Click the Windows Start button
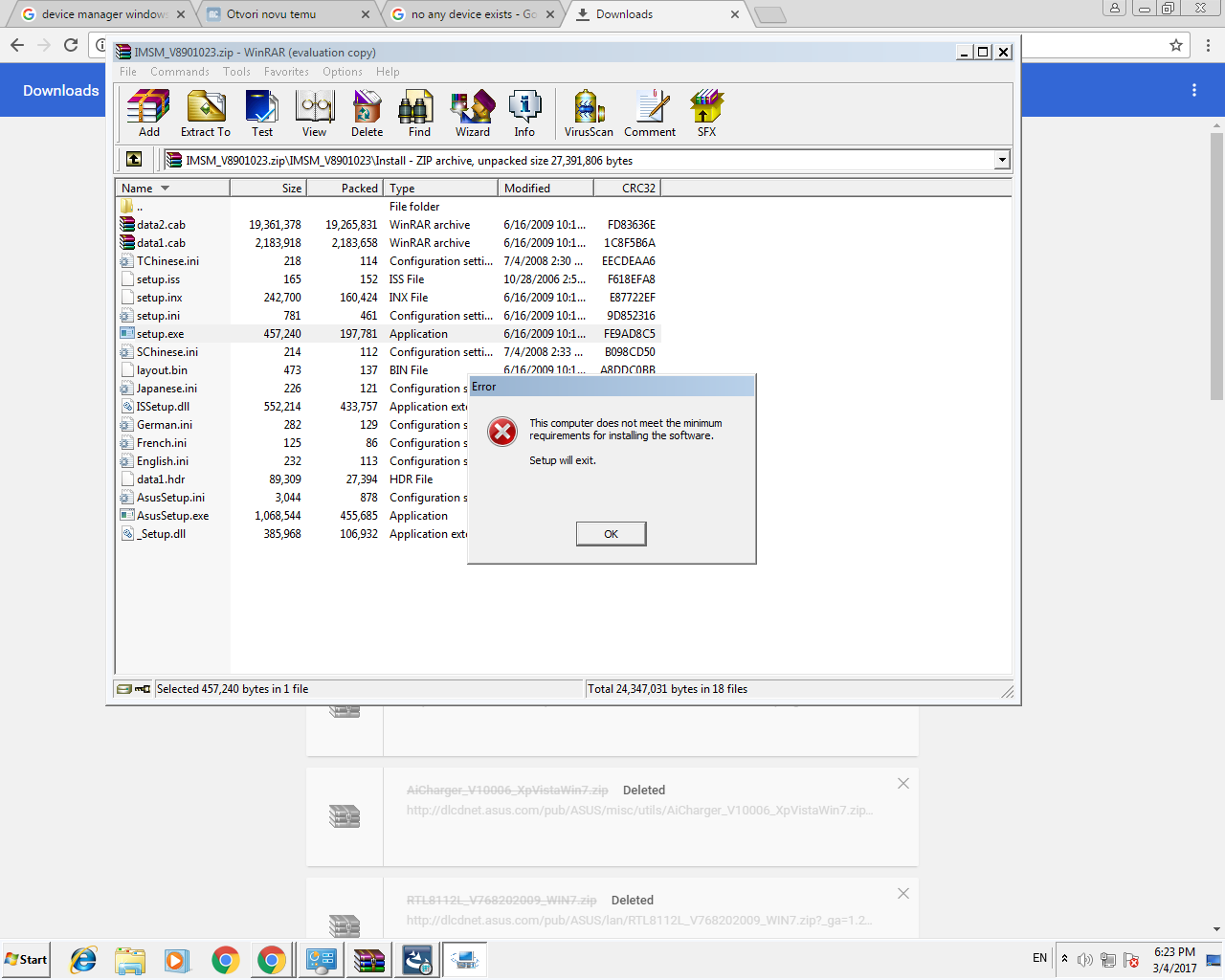 coord(26,959)
